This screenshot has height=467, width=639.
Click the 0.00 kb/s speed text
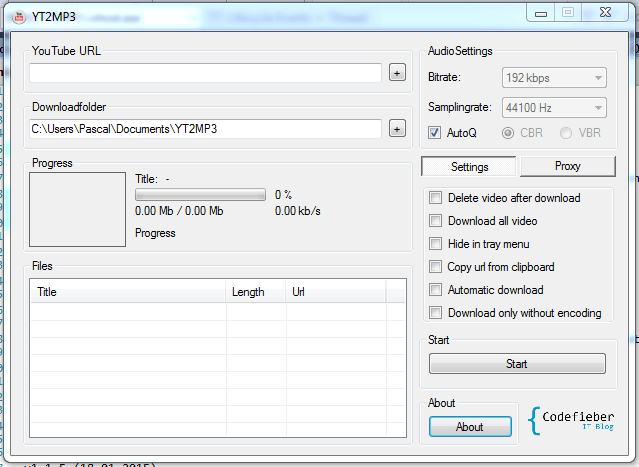point(297,211)
